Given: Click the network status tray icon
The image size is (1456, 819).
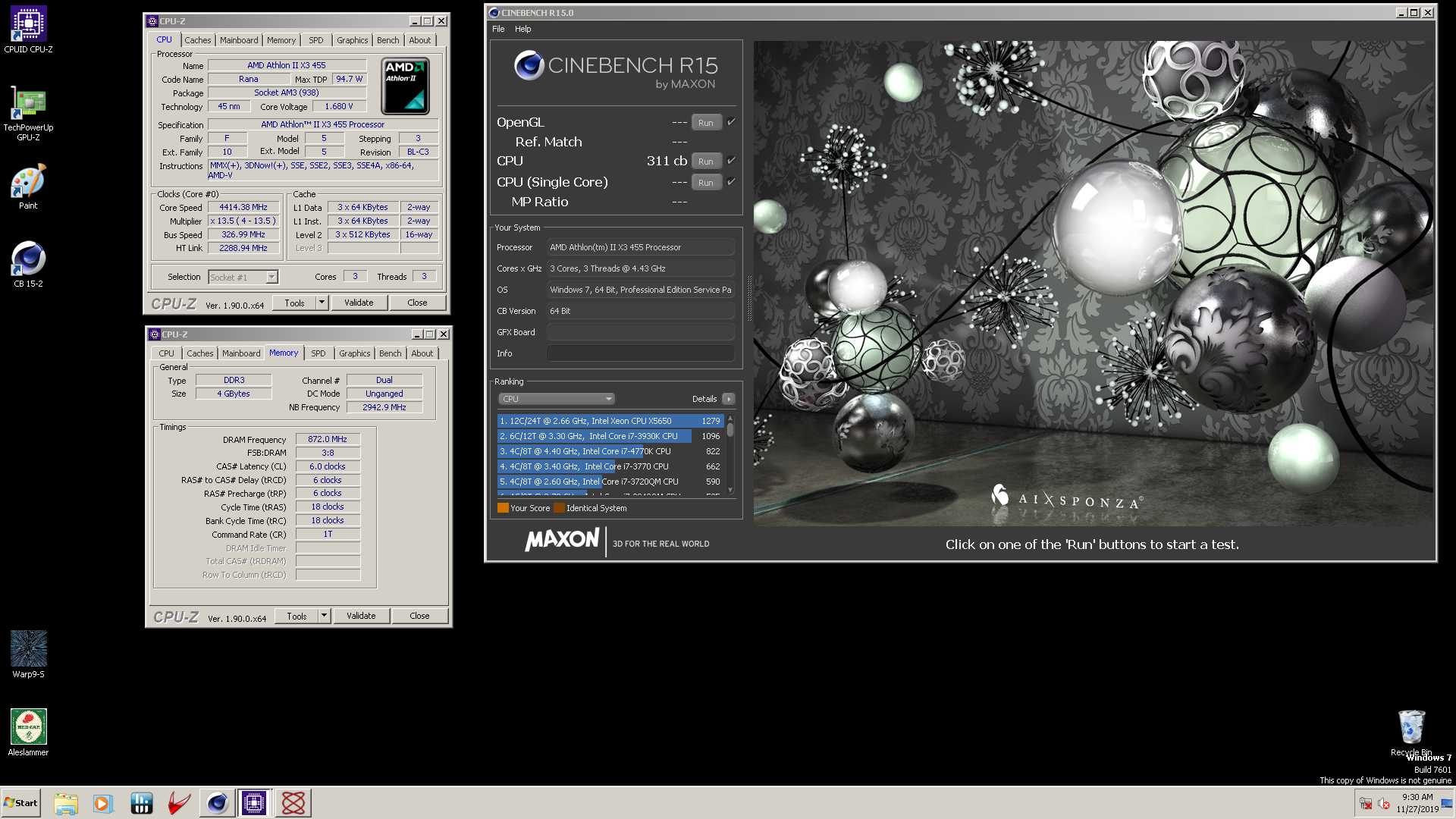Looking at the screenshot, I should pos(1366,804).
